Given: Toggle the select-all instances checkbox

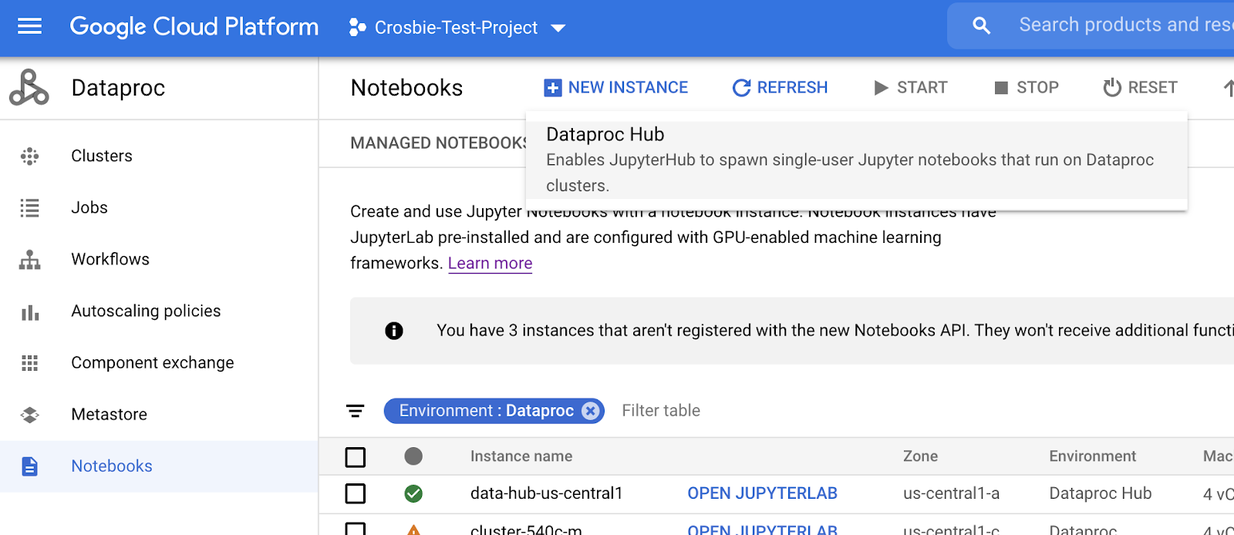Looking at the screenshot, I should [x=355, y=457].
